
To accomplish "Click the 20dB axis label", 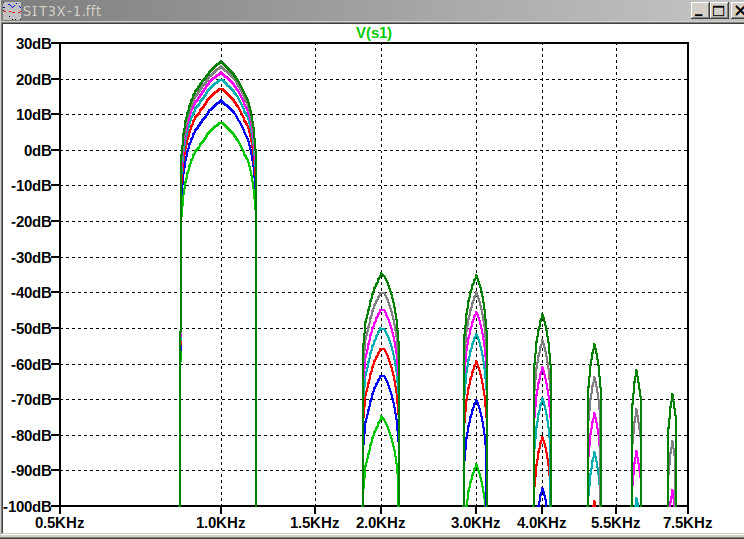I will (33, 79).
